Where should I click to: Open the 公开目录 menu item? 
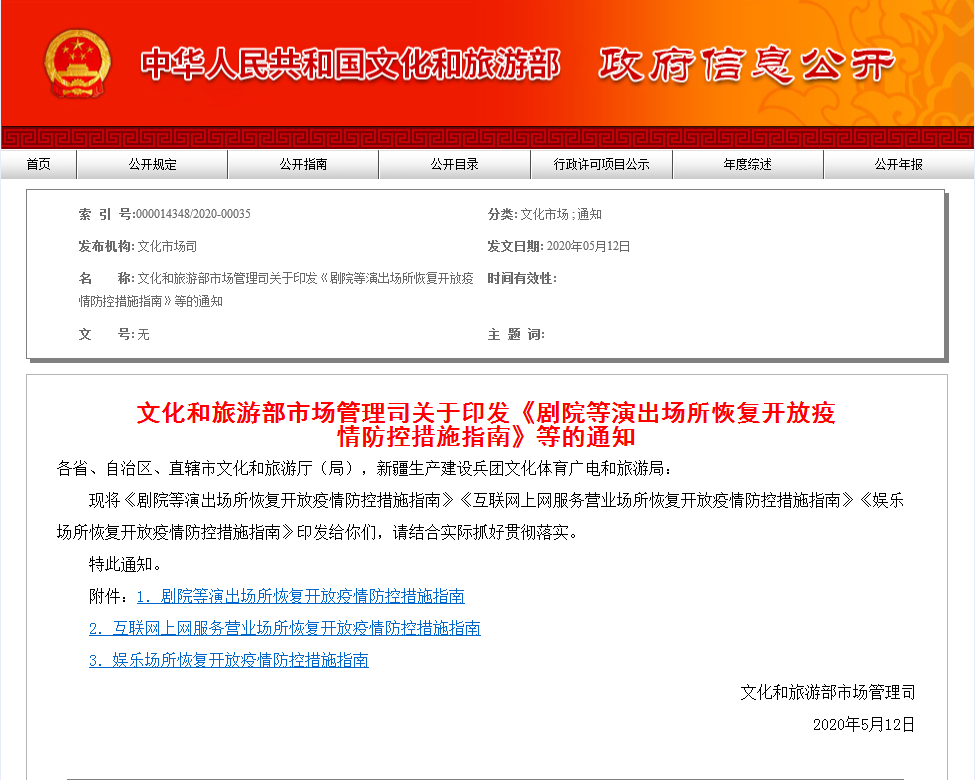point(454,165)
